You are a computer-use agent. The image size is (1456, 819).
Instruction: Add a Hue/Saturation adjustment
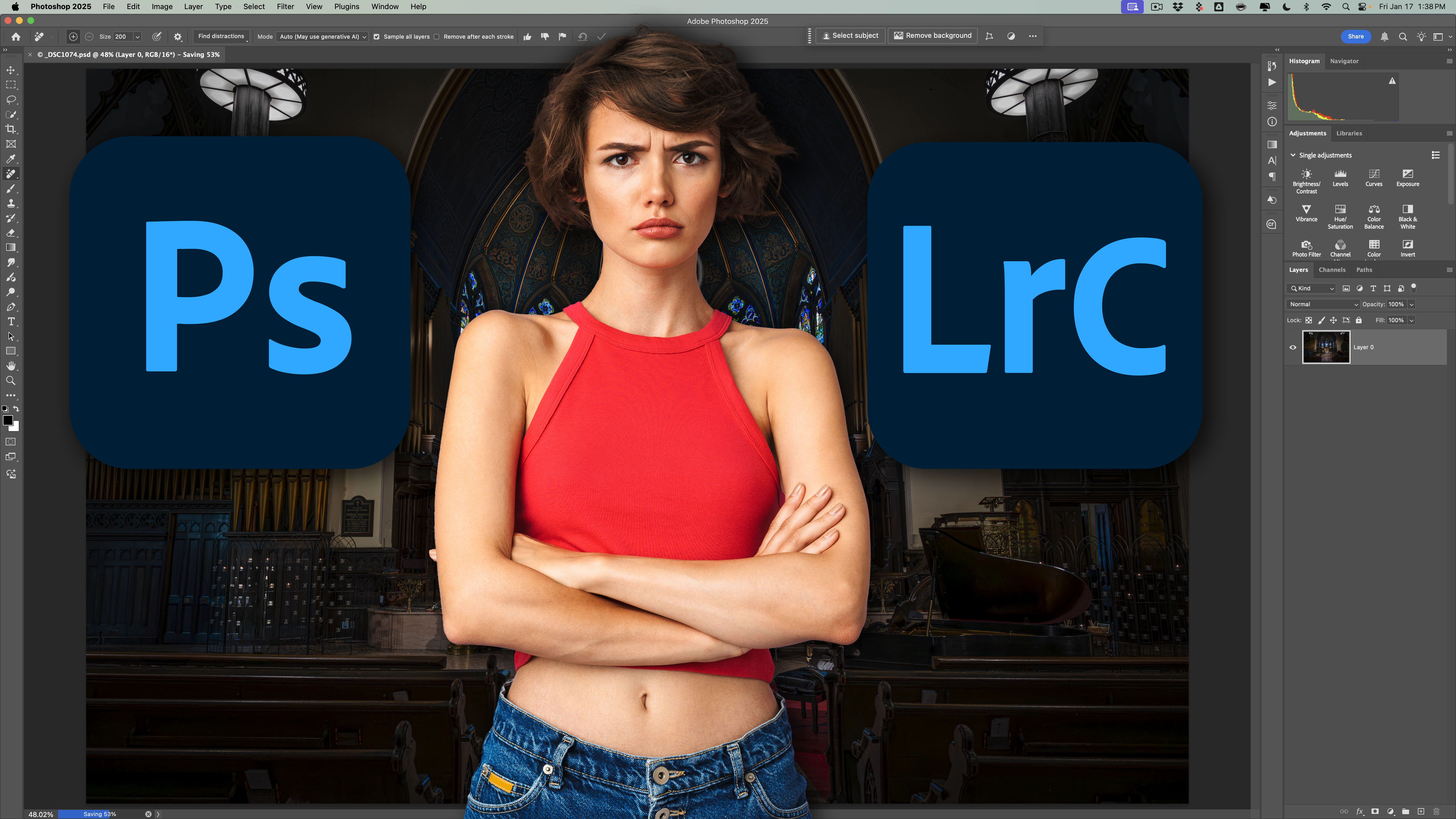[x=1340, y=216]
